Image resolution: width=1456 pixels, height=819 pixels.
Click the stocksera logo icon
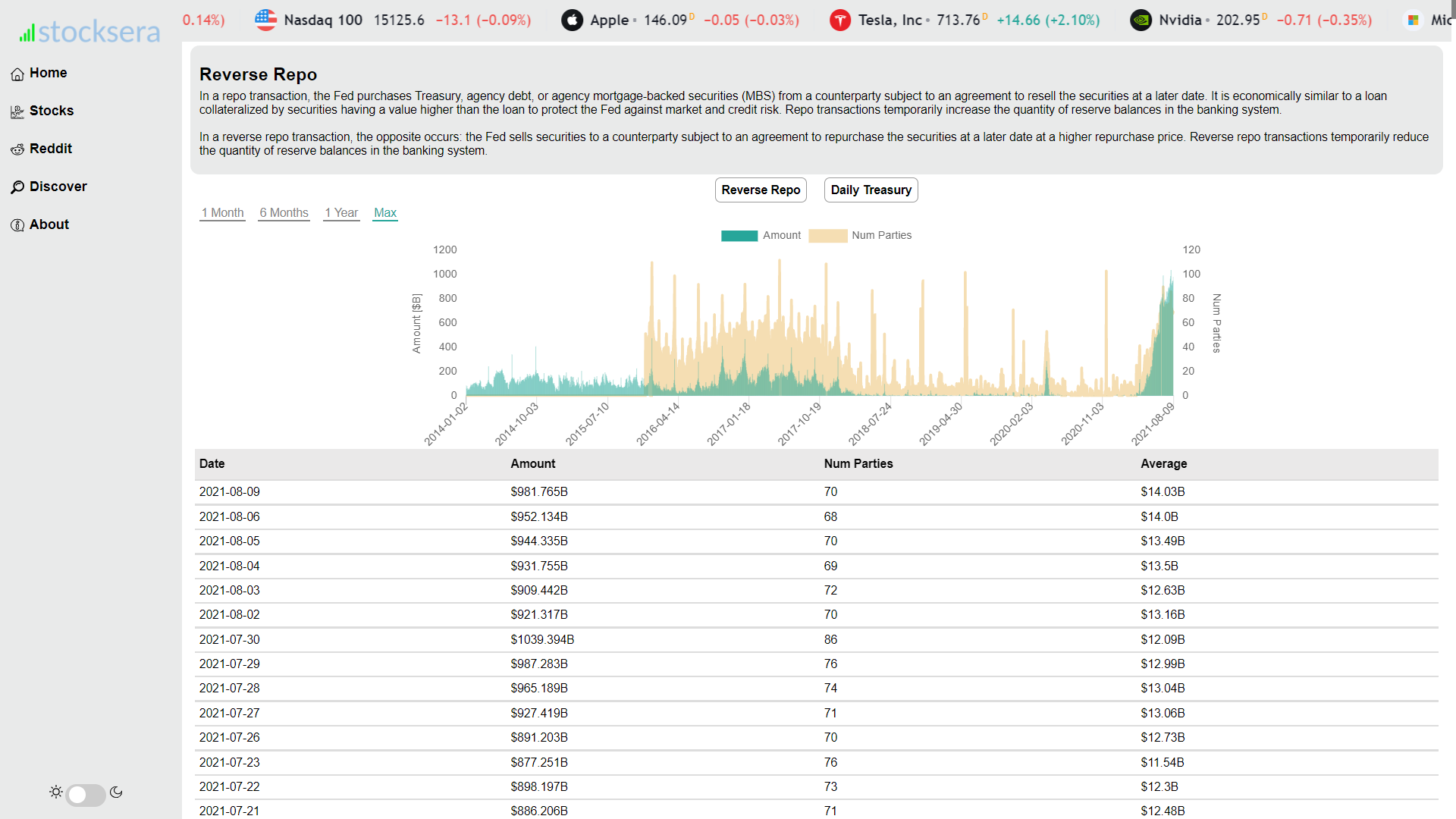[27, 33]
